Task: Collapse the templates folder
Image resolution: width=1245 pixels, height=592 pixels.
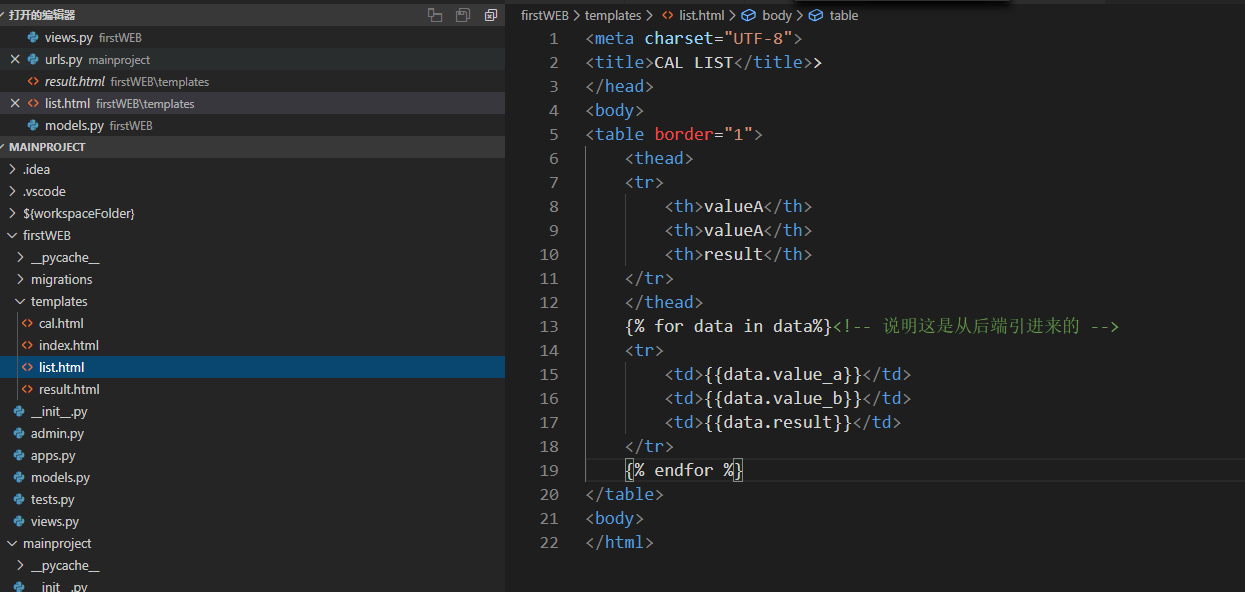Action: coord(252,301)
